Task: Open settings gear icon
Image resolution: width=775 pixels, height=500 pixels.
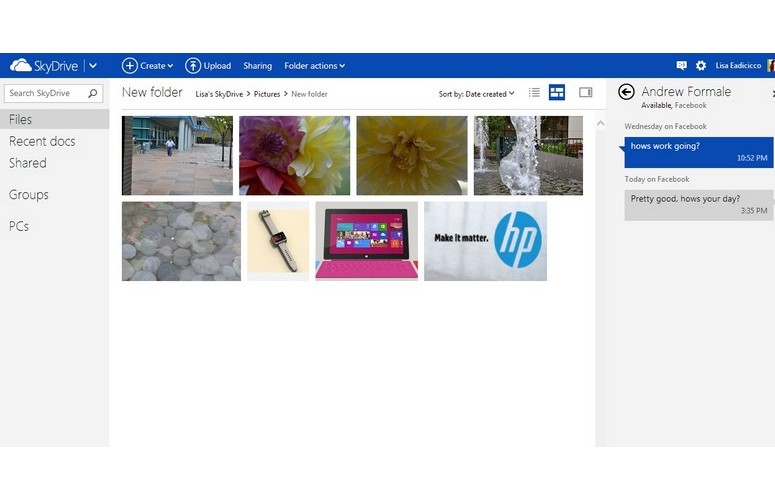Action: point(701,65)
